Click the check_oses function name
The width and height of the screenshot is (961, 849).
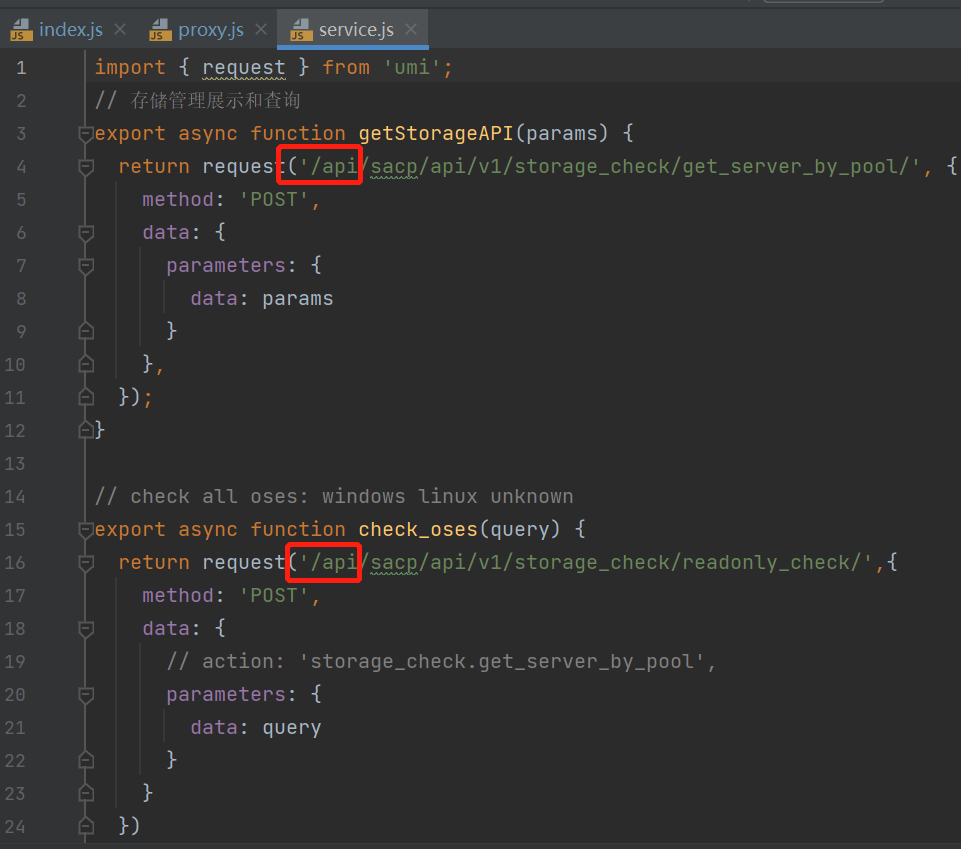click(x=418, y=529)
